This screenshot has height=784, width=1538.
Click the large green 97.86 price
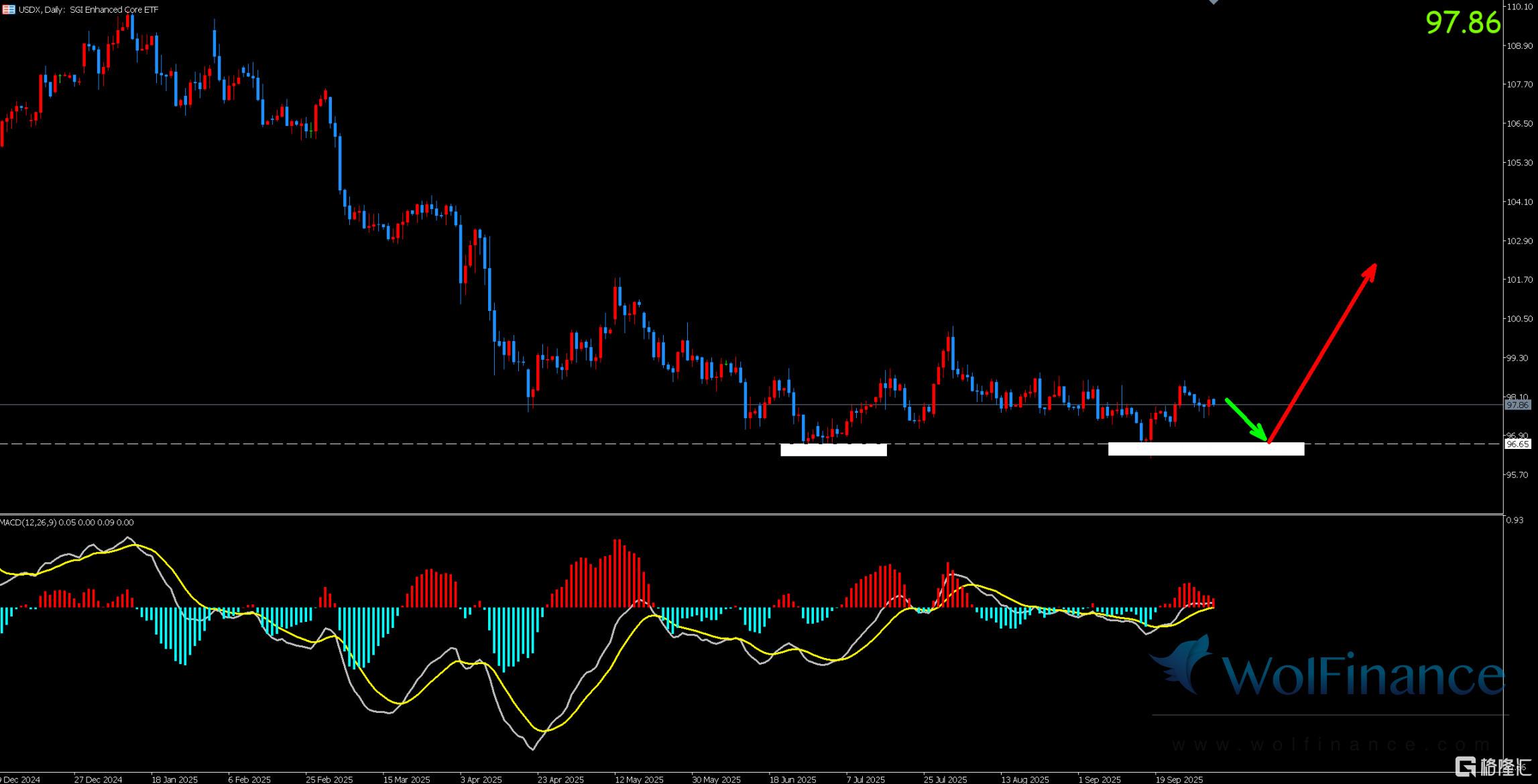tap(1462, 23)
